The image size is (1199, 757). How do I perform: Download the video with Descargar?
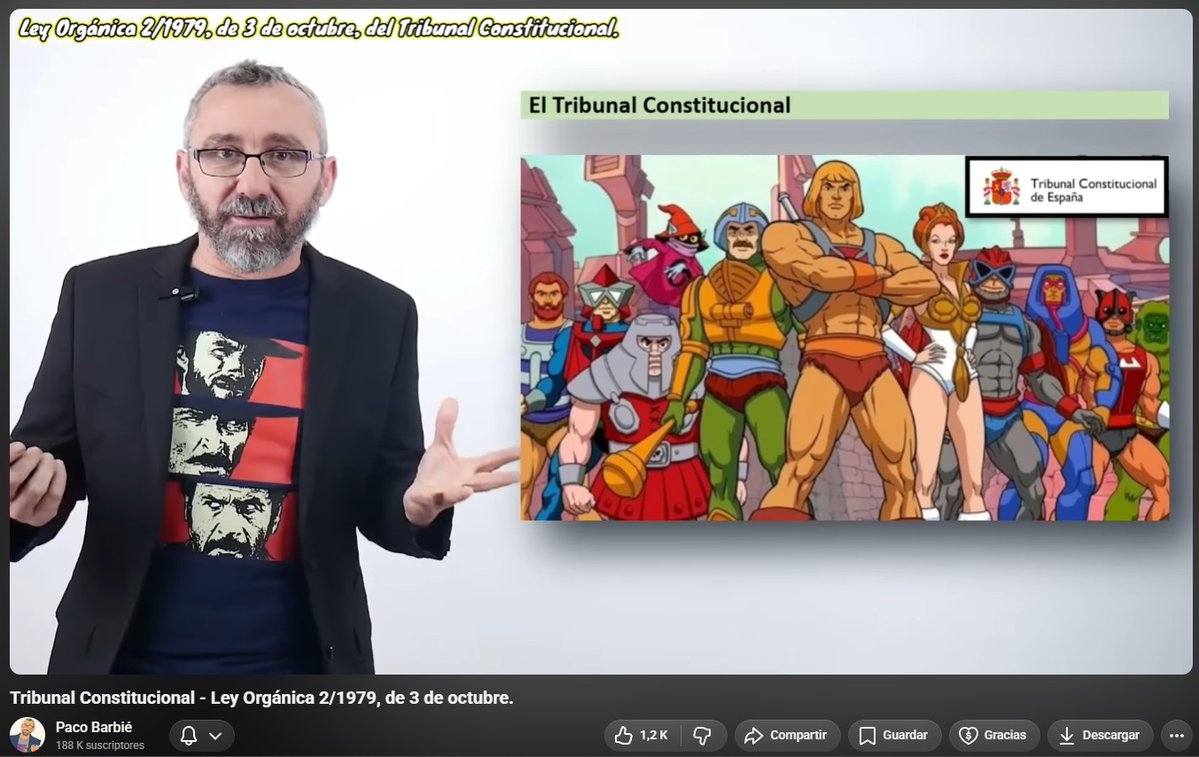(x=1100, y=736)
